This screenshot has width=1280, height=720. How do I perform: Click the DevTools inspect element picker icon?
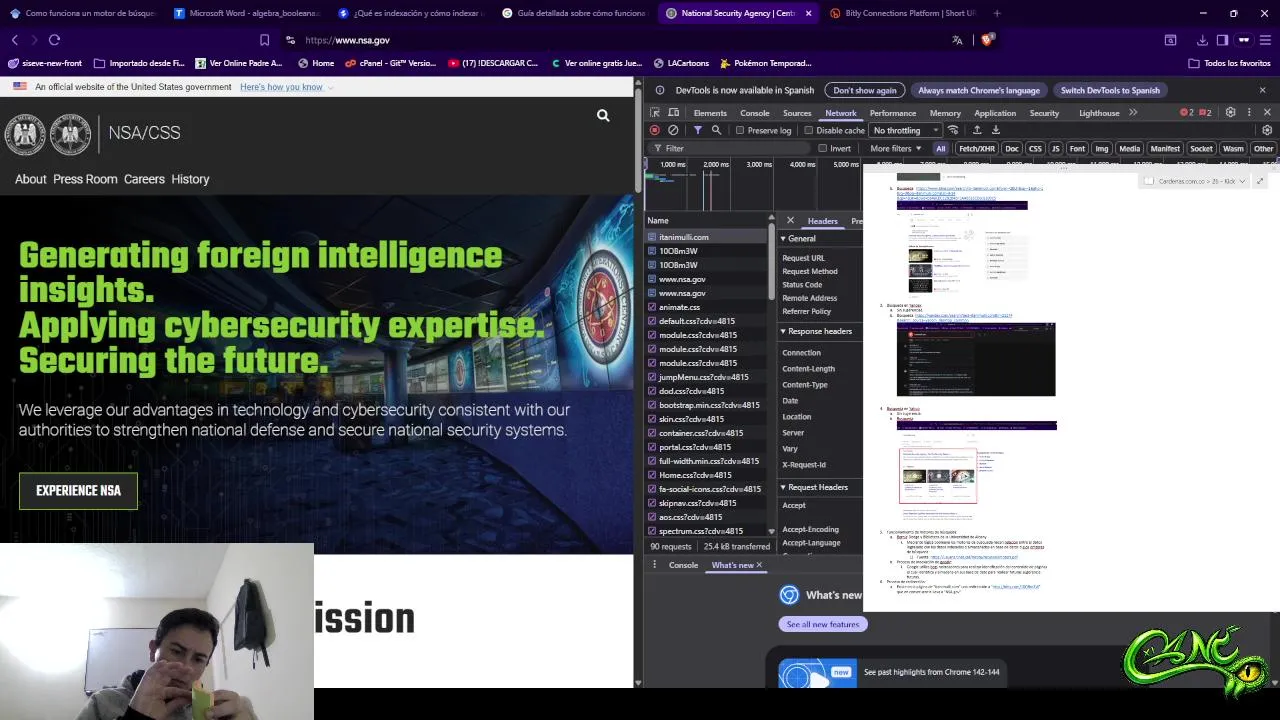(x=655, y=113)
